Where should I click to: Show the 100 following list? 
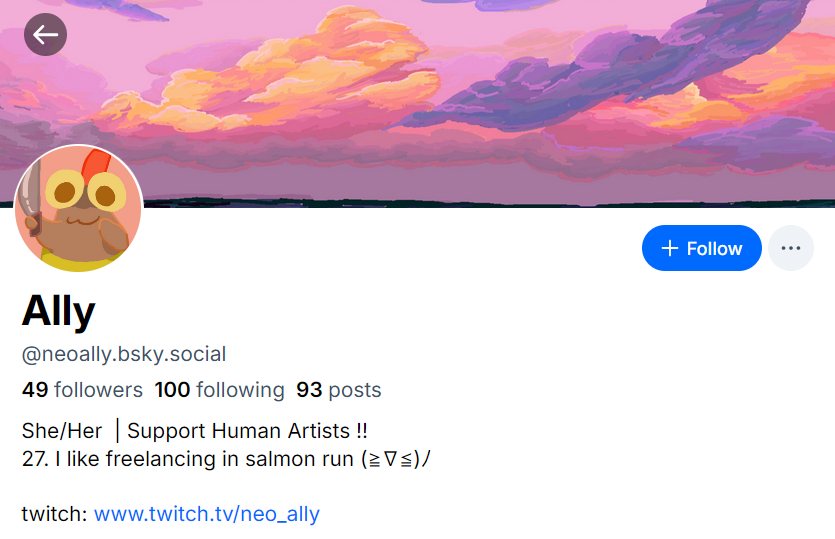(219, 390)
